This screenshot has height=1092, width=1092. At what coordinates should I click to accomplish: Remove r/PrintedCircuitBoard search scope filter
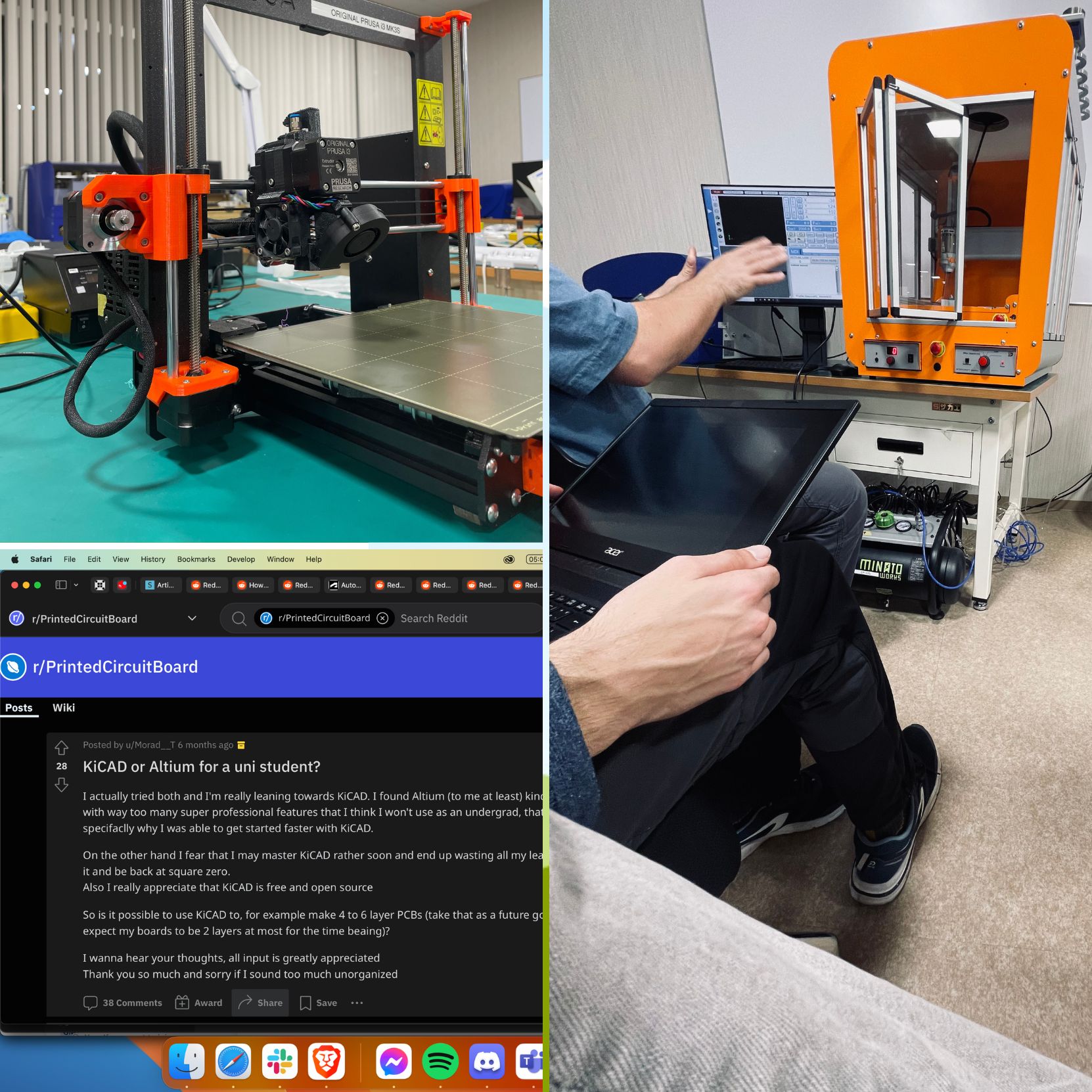(382, 618)
